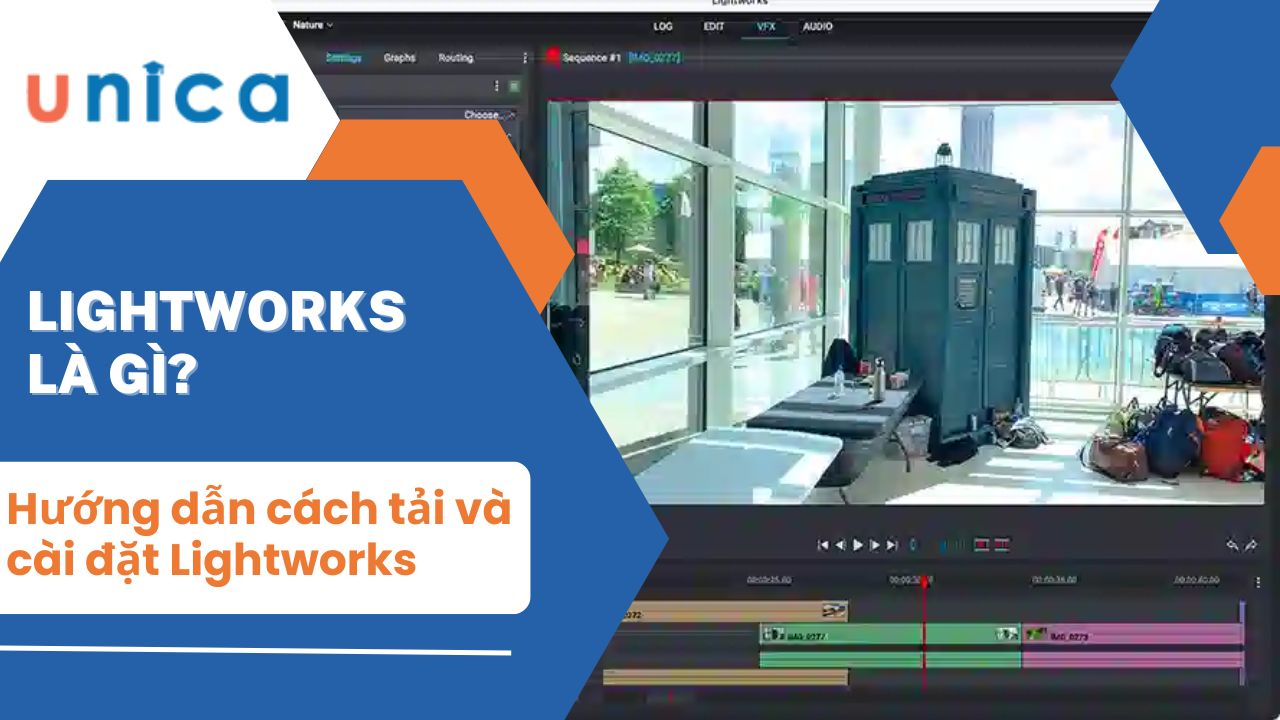The height and width of the screenshot is (720, 1280).
Task: Redo the last edit
Action: click(x=1250, y=545)
